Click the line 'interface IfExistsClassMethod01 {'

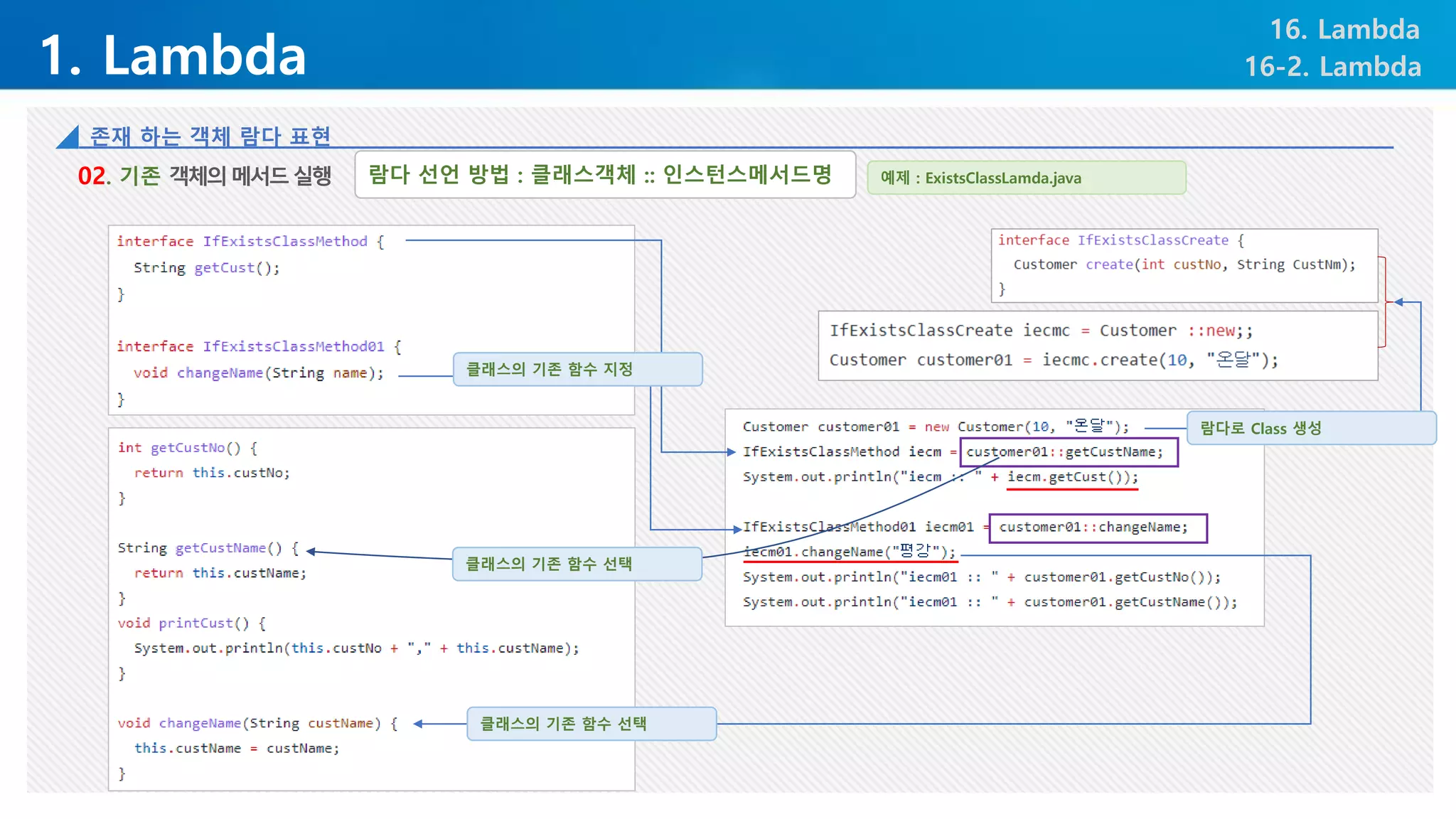[x=259, y=347]
